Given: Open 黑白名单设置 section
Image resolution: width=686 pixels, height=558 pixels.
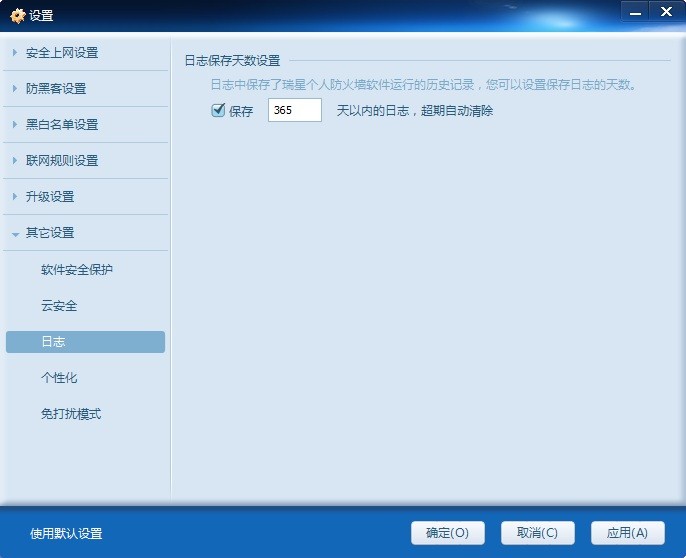Looking at the screenshot, I should (62, 125).
